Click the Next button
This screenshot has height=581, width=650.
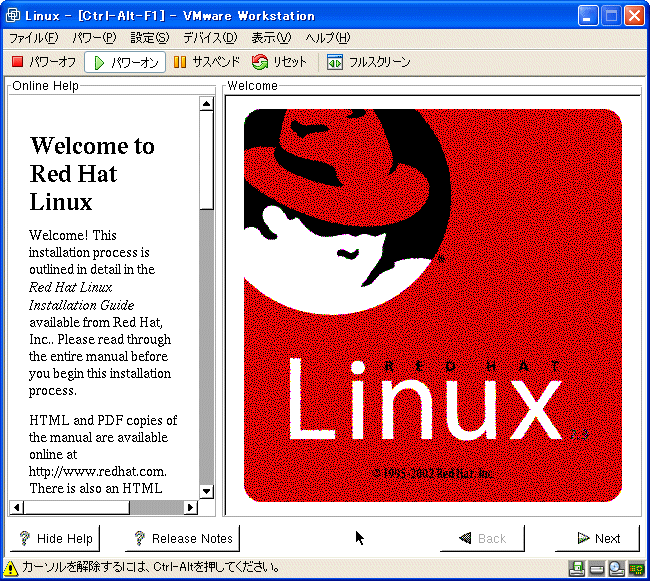tap(597, 538)
